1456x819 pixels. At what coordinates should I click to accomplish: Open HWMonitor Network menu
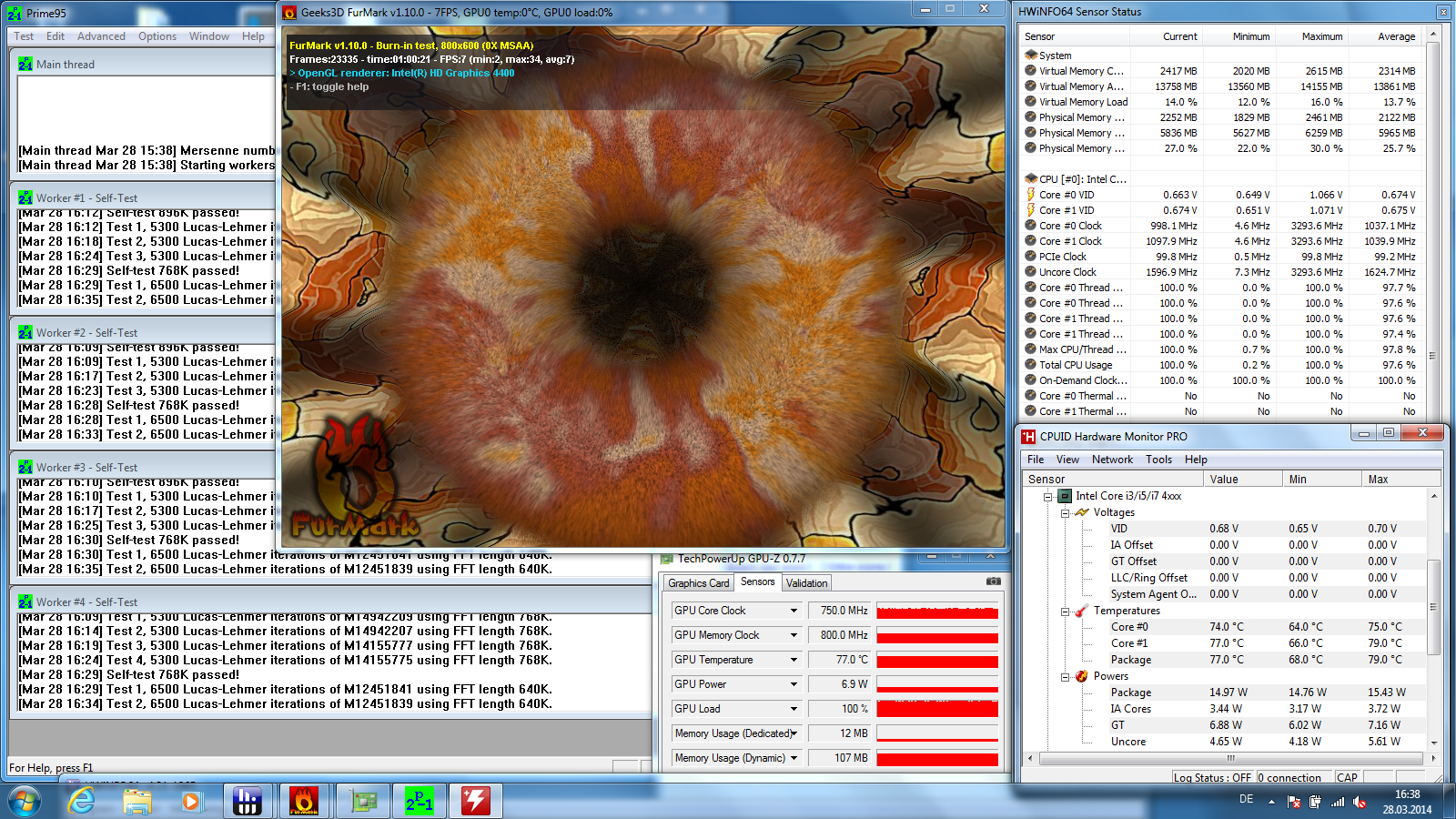point(1112,460)
